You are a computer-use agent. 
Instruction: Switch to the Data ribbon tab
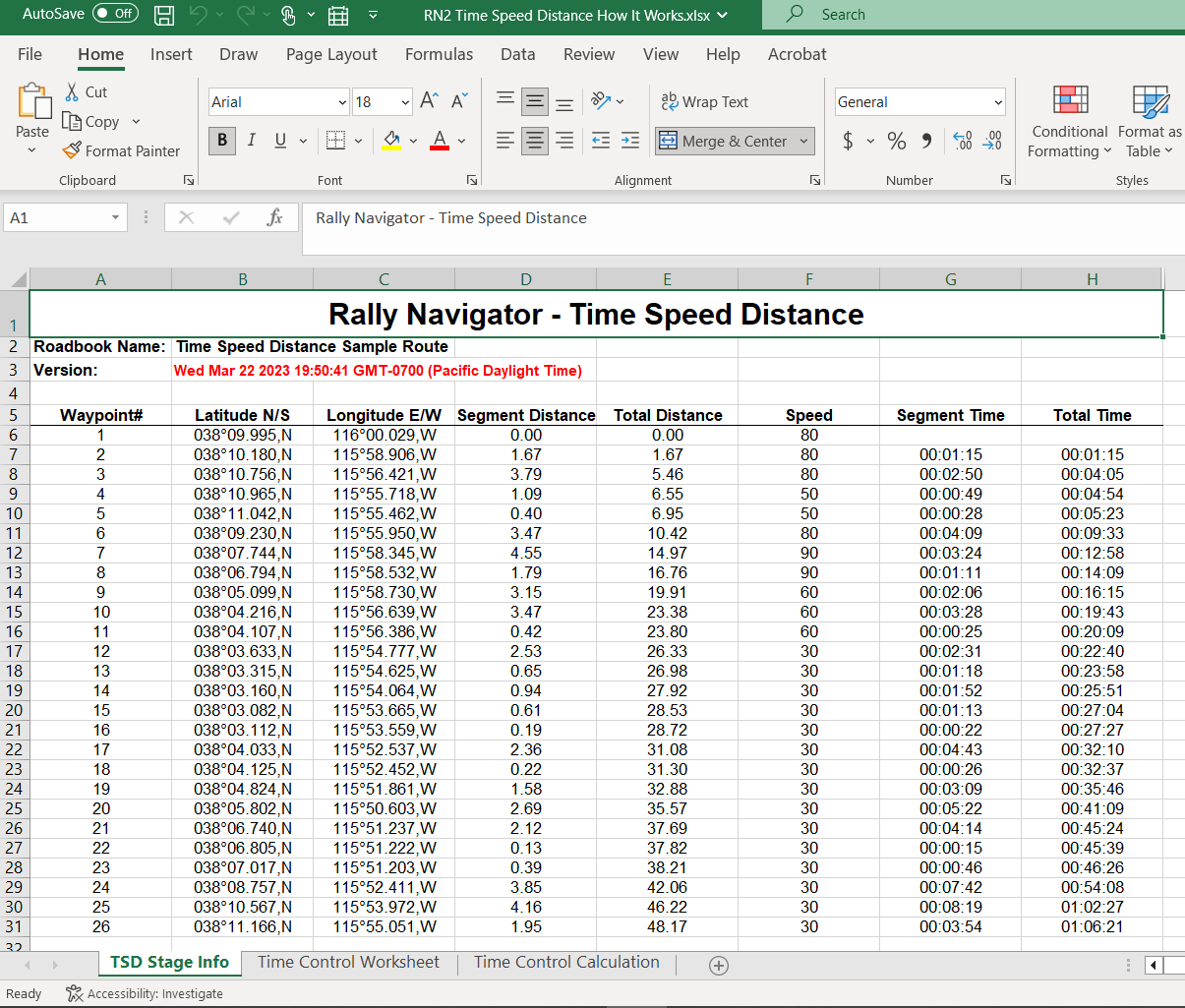pyautogui.click(x=517, y=54)
